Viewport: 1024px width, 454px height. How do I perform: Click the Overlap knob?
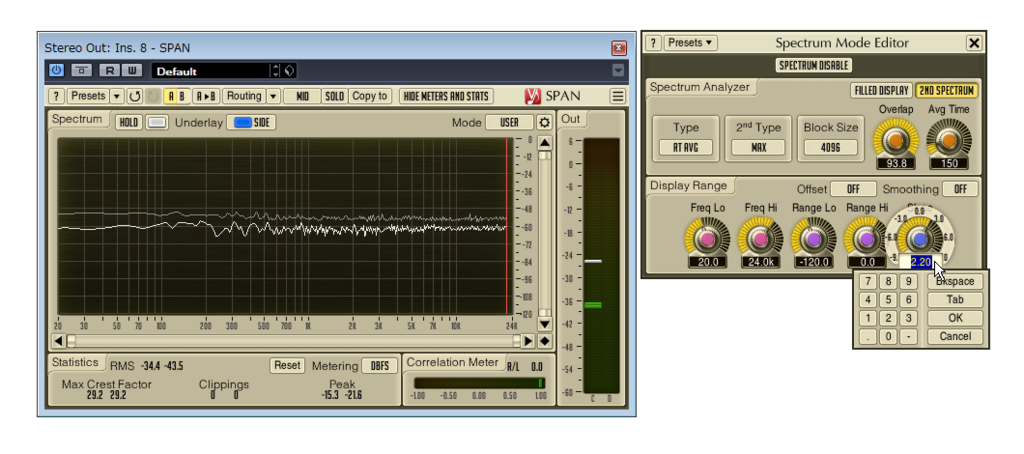tap(895, 141)
